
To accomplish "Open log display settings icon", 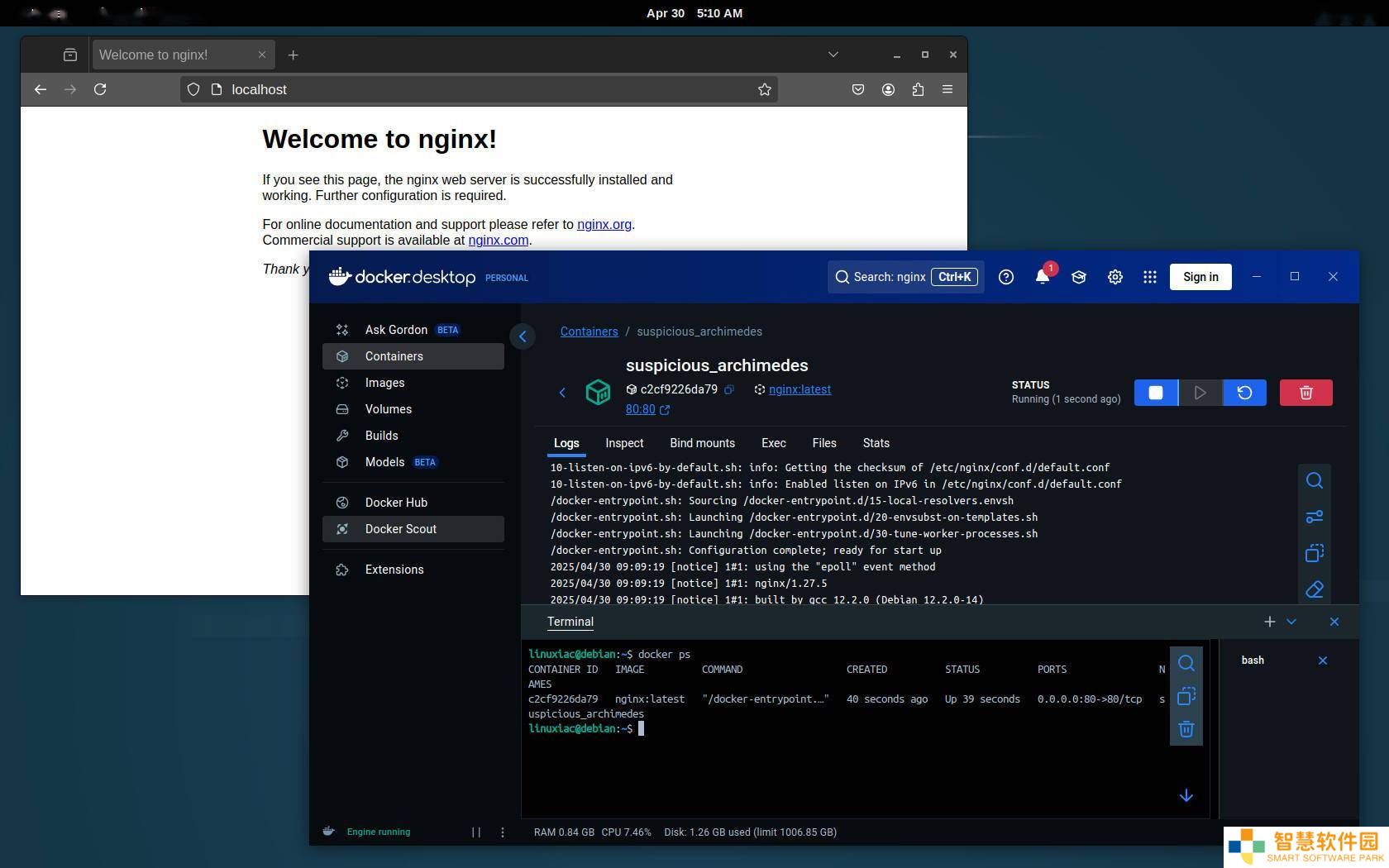I will [1315, 517].
